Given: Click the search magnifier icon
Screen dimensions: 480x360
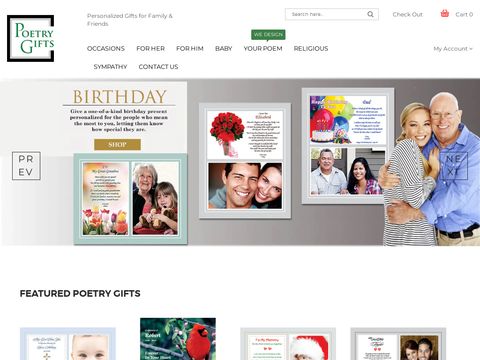Looking at the screenshot, I should pyautogui.click(x=370, y=14).
